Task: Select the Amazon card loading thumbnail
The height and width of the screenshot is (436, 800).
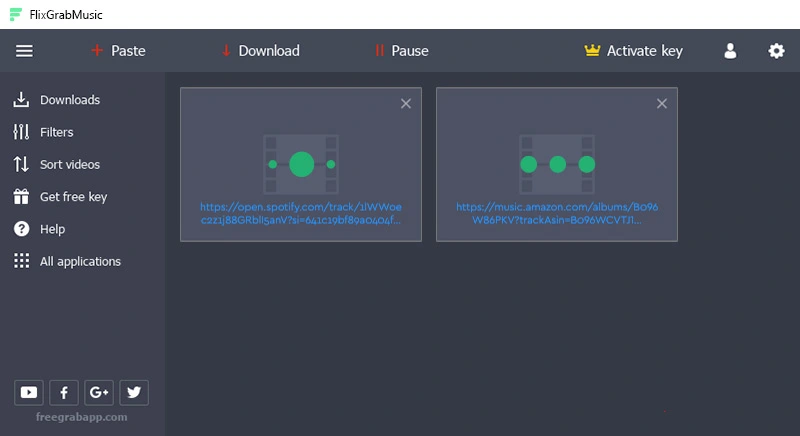Action: (x=557, y=164)
